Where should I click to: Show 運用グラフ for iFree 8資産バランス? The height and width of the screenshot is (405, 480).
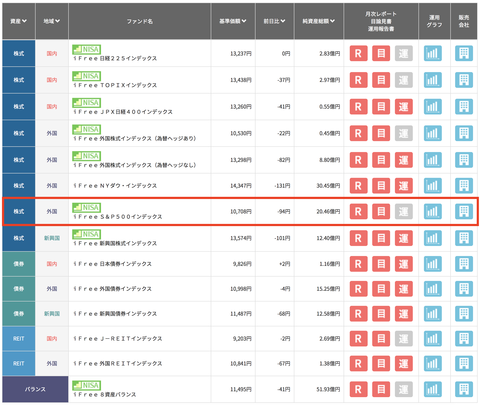[433, 389]
